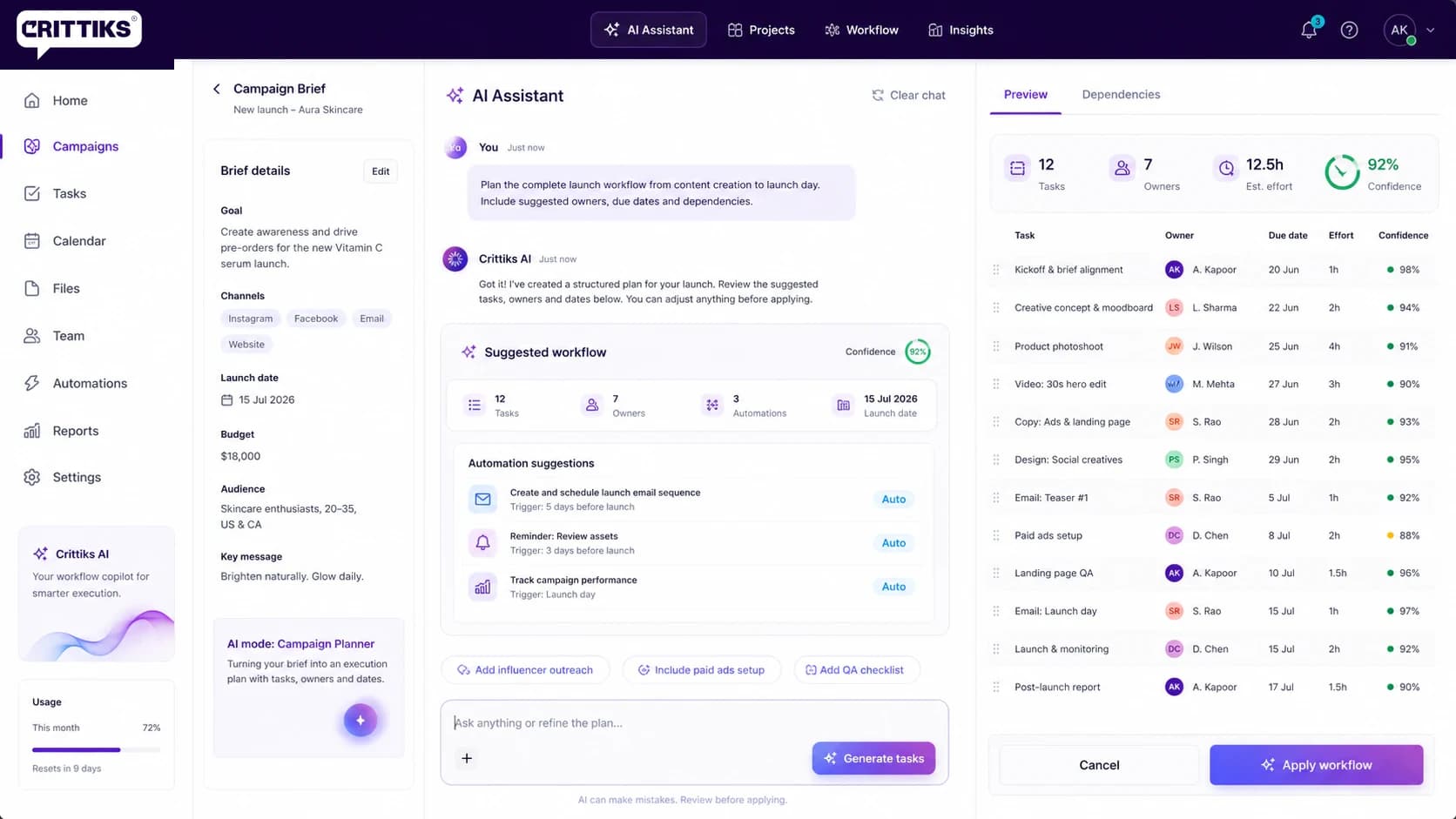Focus the Ask anything input field
This screenshot has width=1456, height=819.
click(x=694, y=722)
